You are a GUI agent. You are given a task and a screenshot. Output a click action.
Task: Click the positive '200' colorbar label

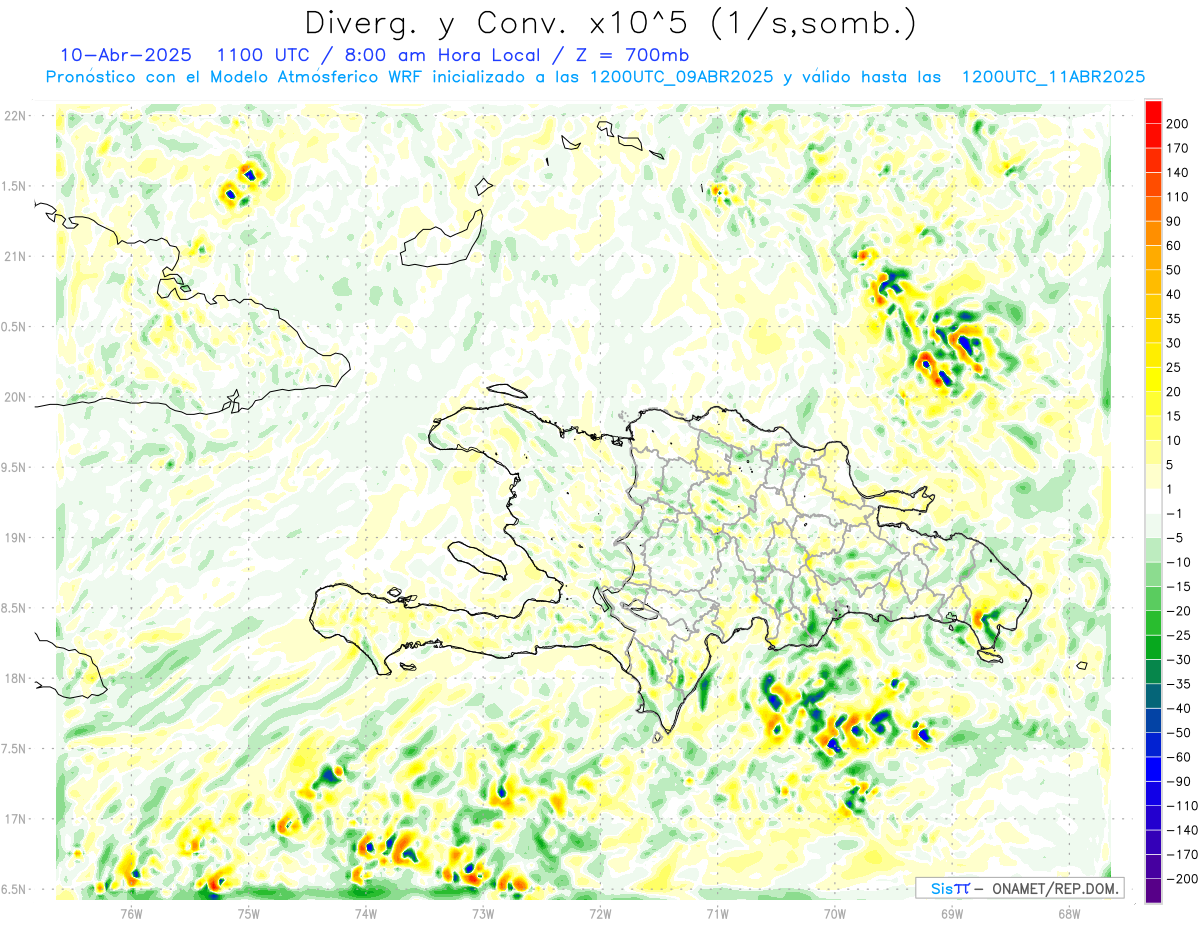click(x=1178, y=124)
